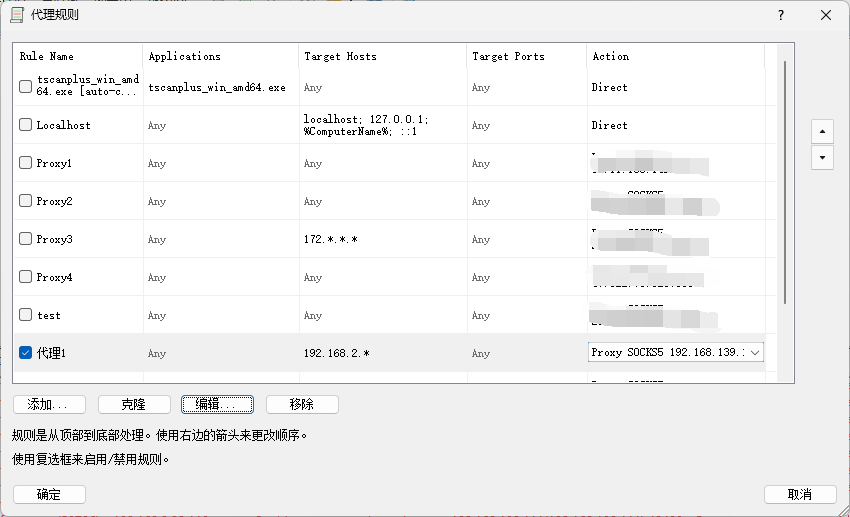
Task: Click the rules list vertical scrollbar
Action: click(x=784, y=182)
